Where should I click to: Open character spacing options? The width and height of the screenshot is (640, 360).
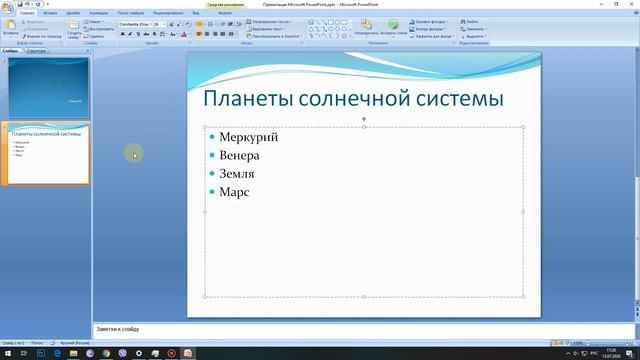pos(163,34)
